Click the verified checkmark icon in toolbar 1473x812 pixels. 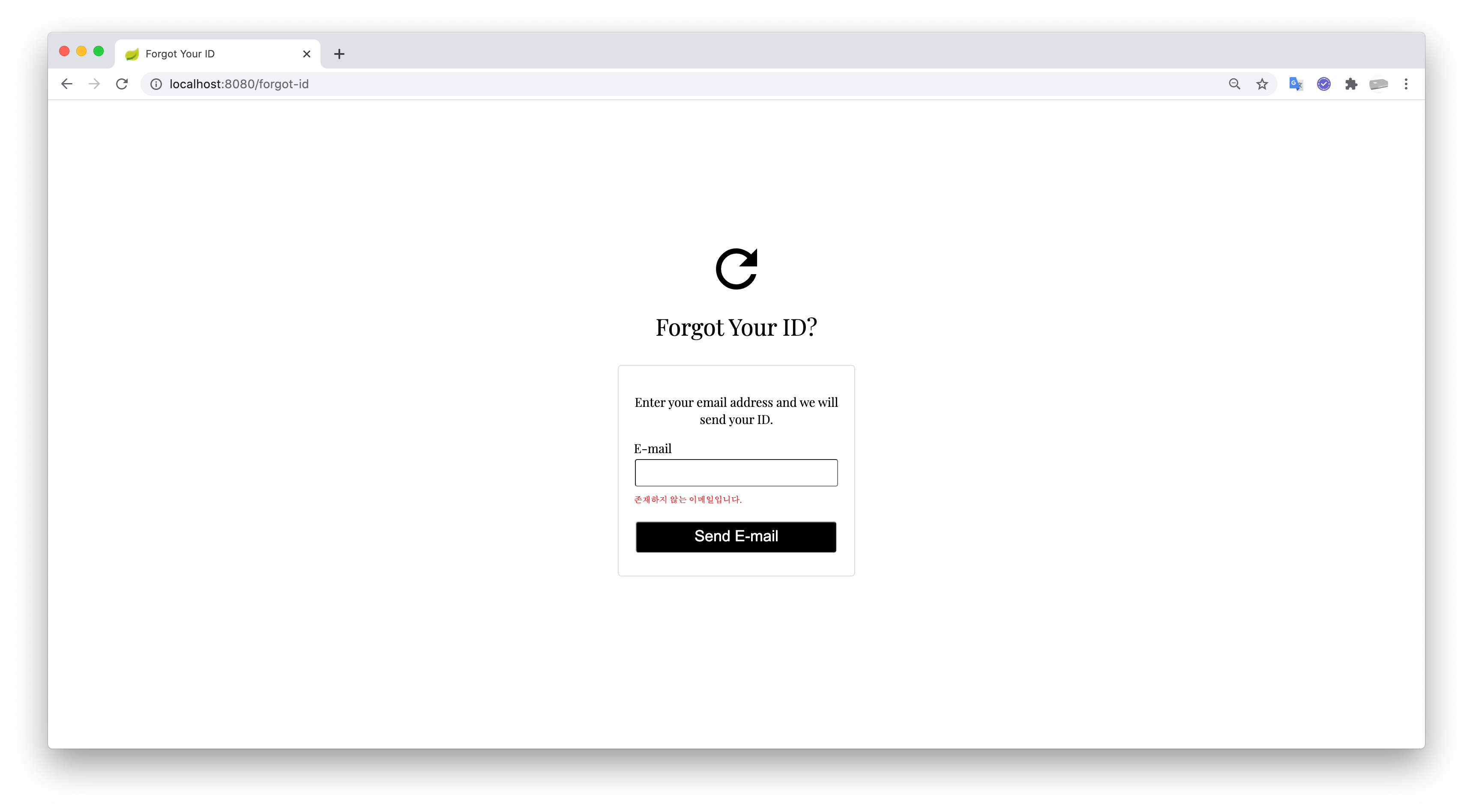pos(1324,84)
